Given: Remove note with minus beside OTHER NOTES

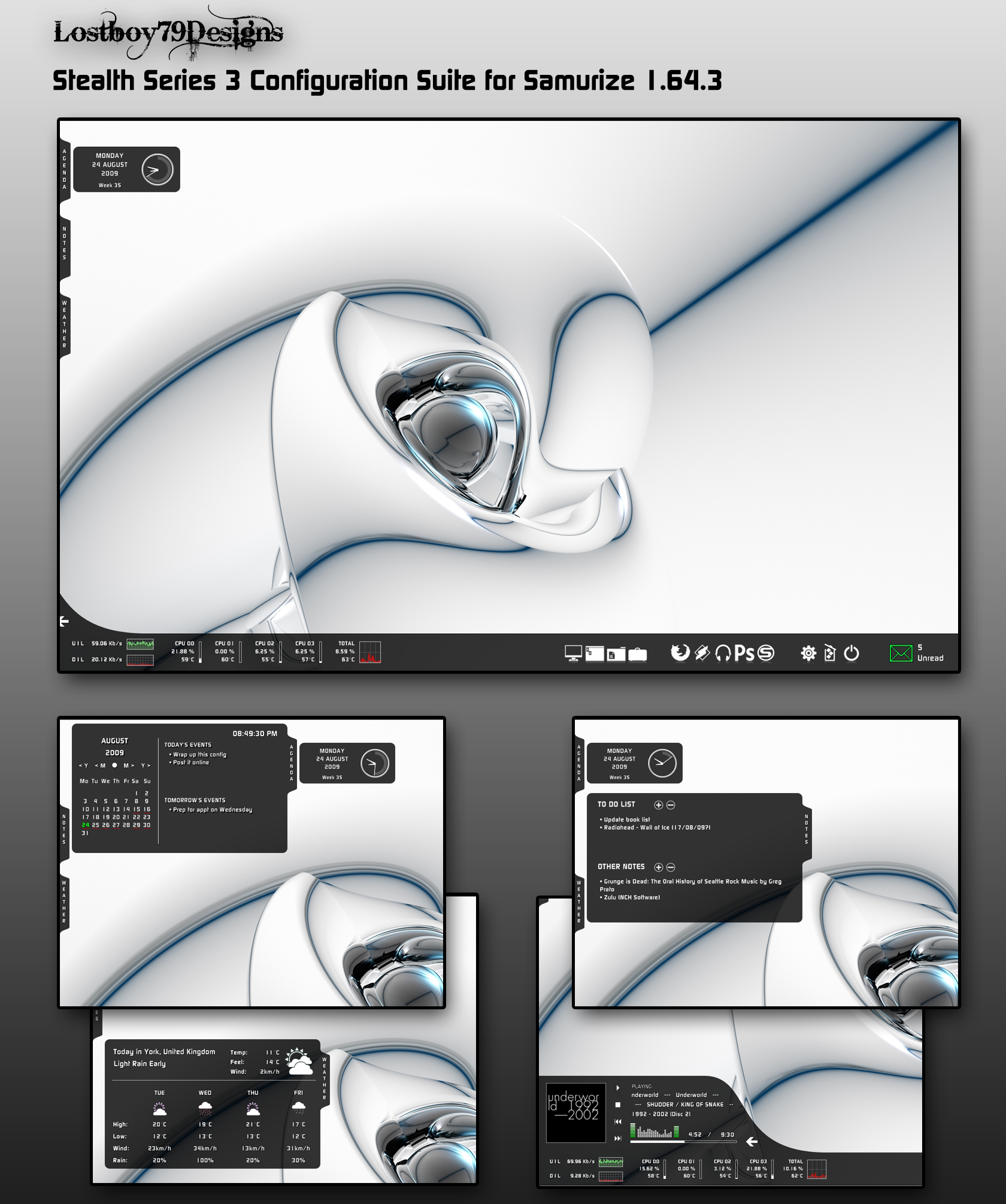Looking at the screenshot, I should [x=671, y=867].
